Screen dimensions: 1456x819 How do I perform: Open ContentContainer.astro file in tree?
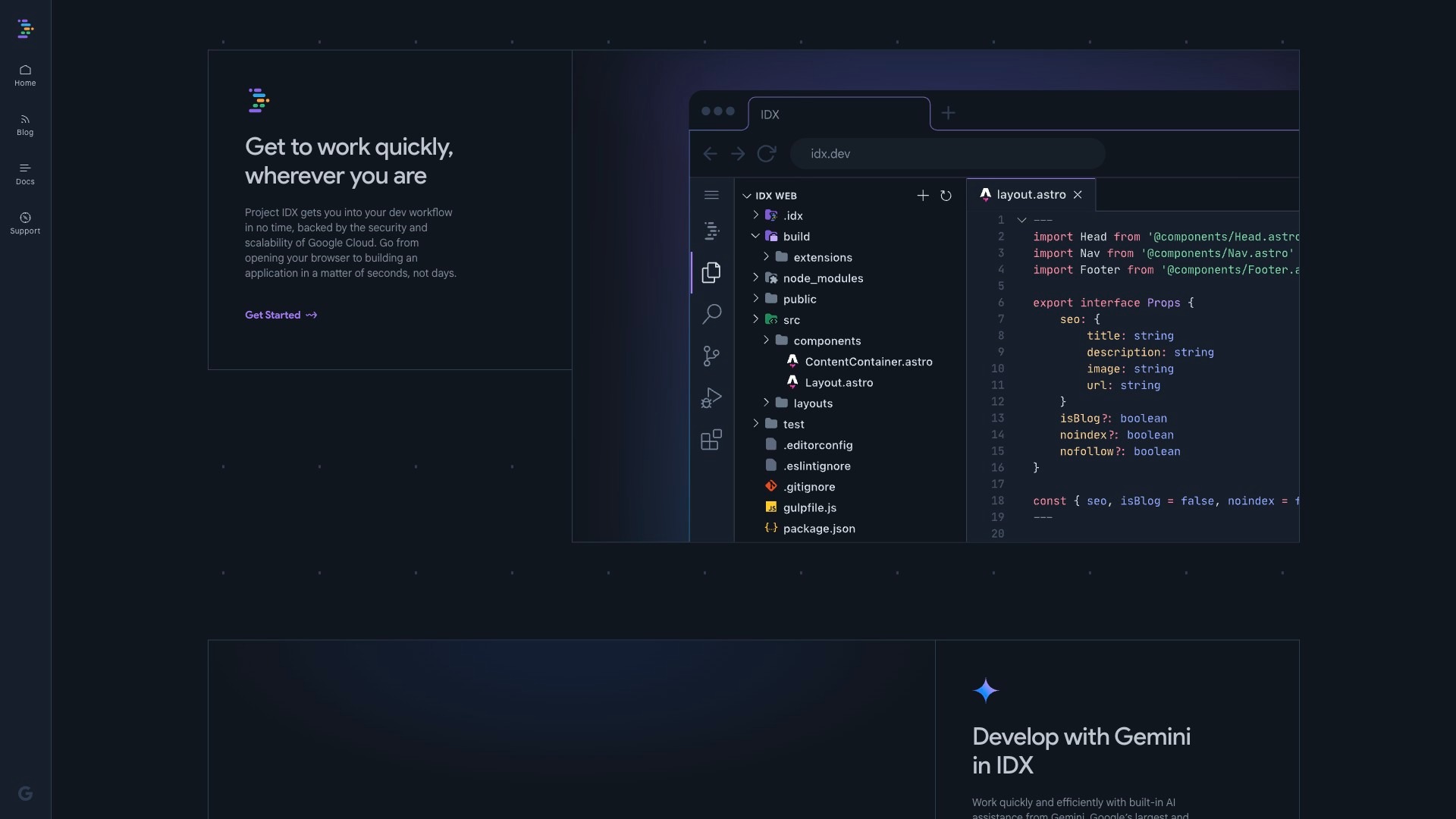[x=868, y=362]
